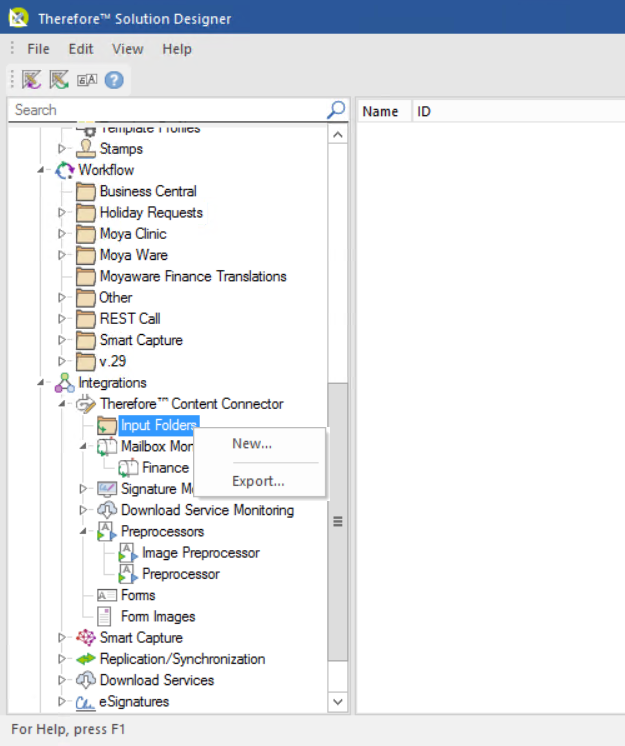Collapse the Preprocessors node
625x746 pixels.
(83, 531)
